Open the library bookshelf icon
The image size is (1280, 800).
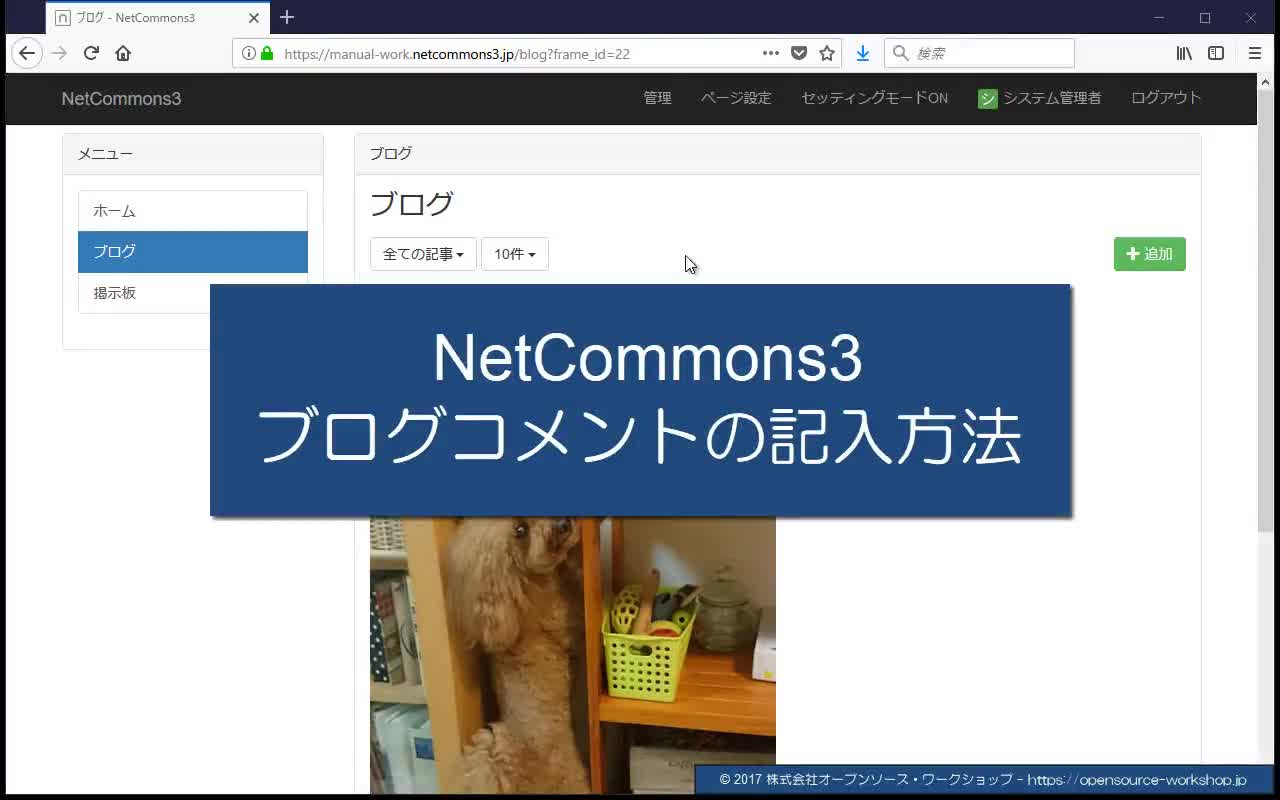coord(1184,53)
